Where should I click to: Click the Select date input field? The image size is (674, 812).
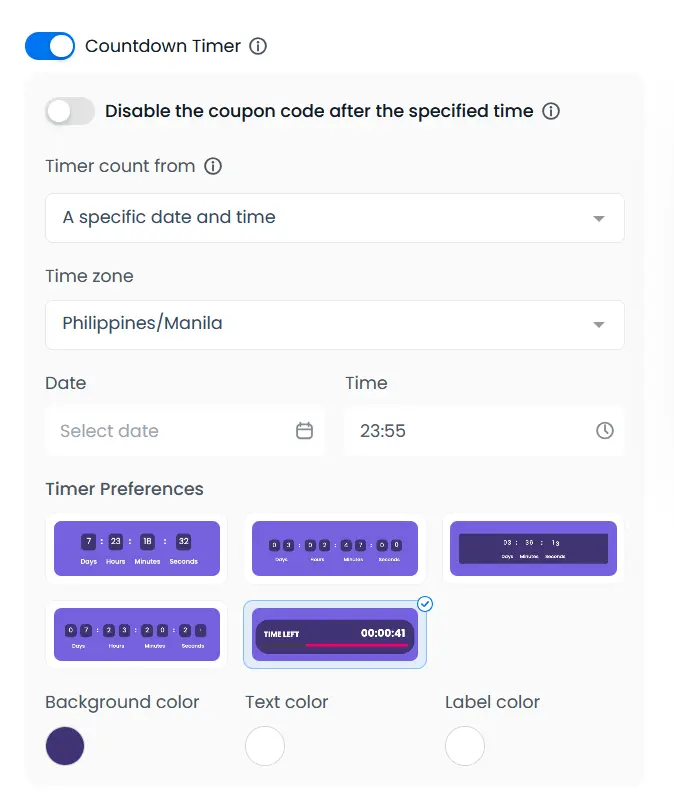point(170,431)
